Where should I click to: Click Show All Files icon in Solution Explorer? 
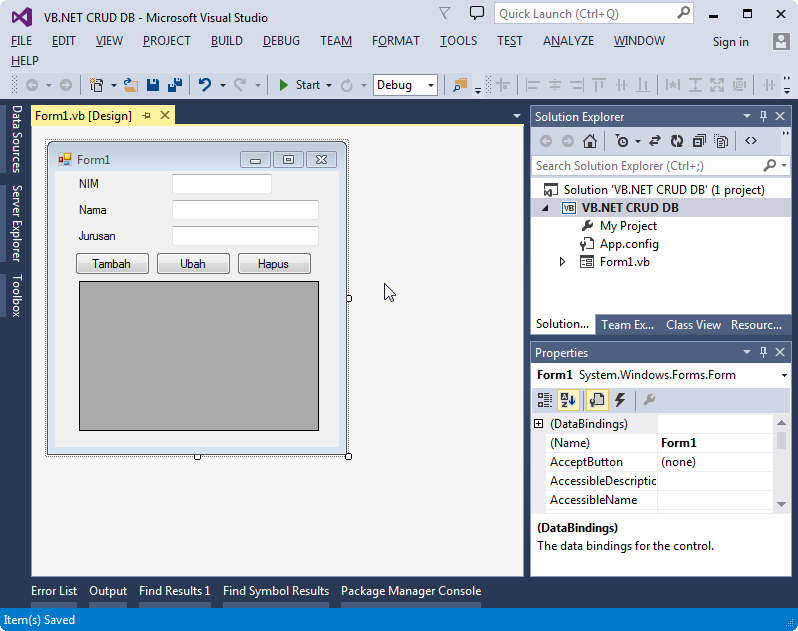click(721, 141)
